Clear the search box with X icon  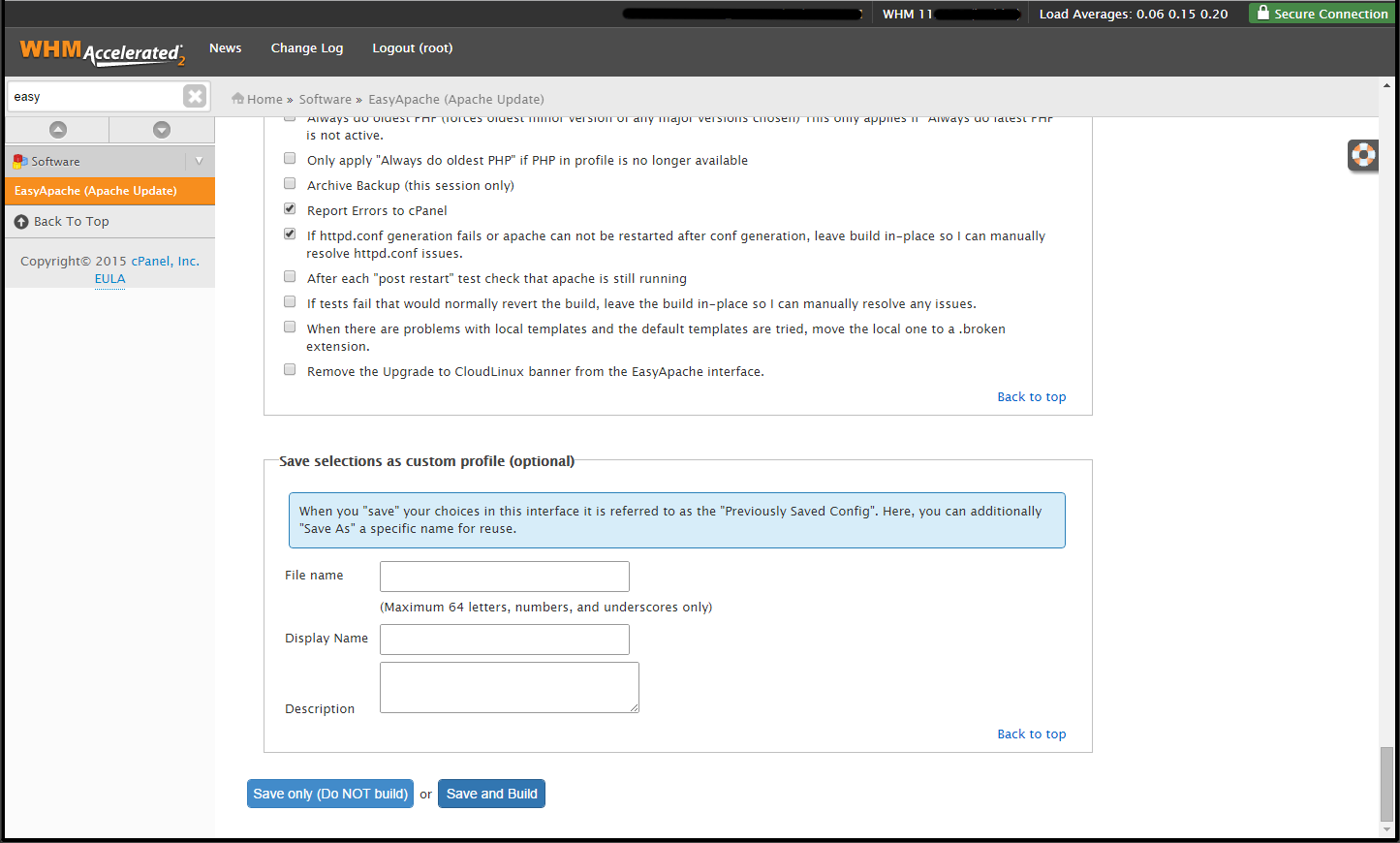click(x=195, y=96)
